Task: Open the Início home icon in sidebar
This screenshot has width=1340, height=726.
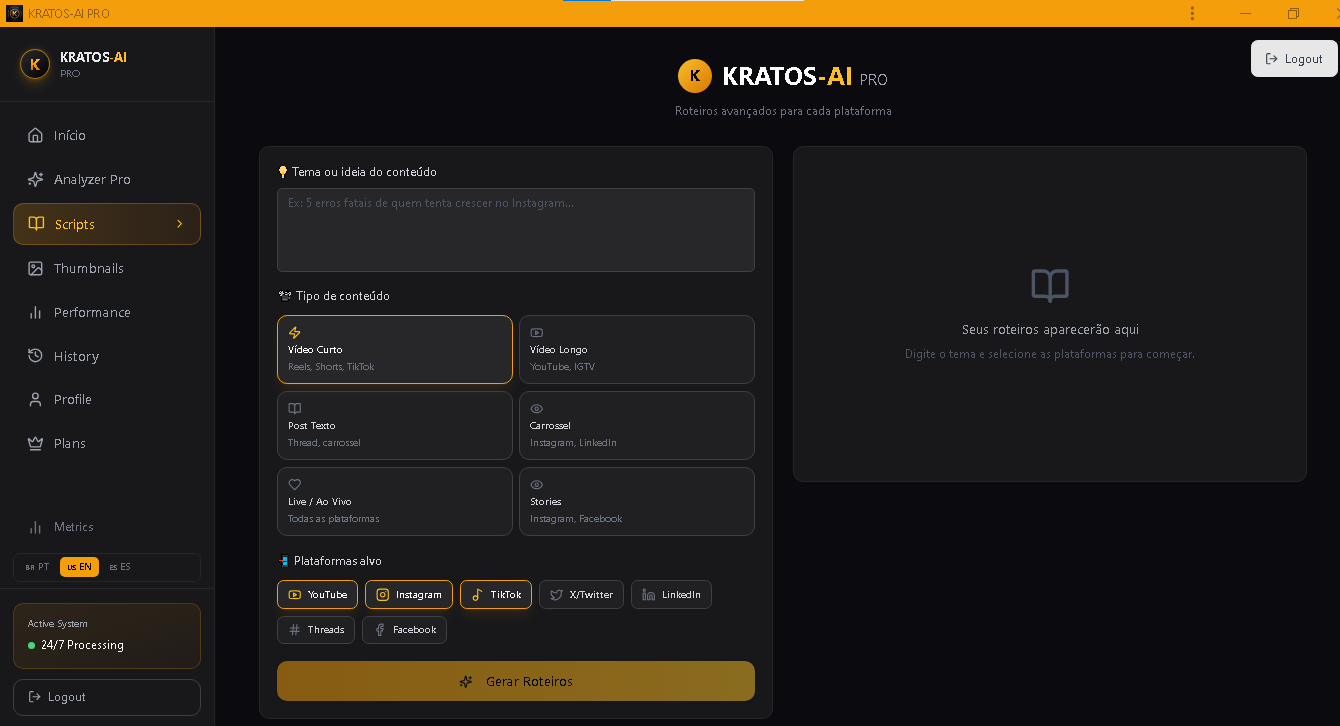Action: 35,135
